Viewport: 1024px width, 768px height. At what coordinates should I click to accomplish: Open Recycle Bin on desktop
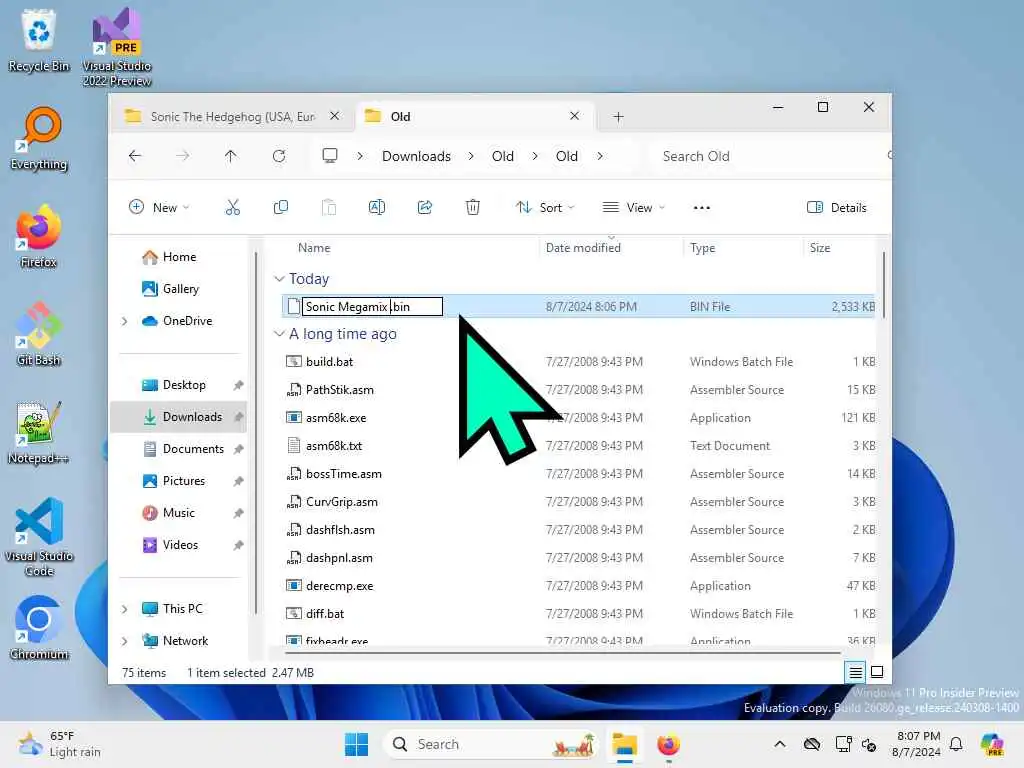pos(39,40)
